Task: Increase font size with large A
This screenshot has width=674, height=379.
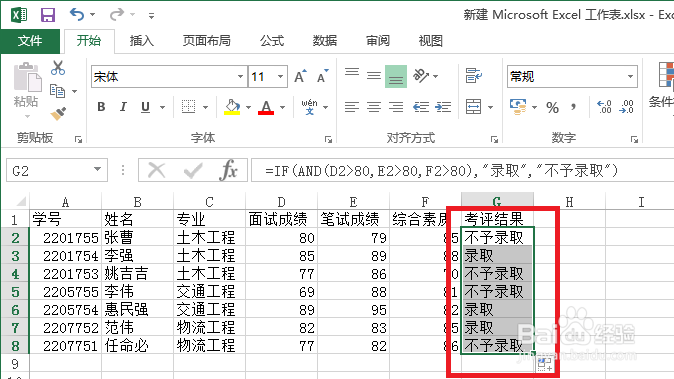Action: (x=300, y=76)
